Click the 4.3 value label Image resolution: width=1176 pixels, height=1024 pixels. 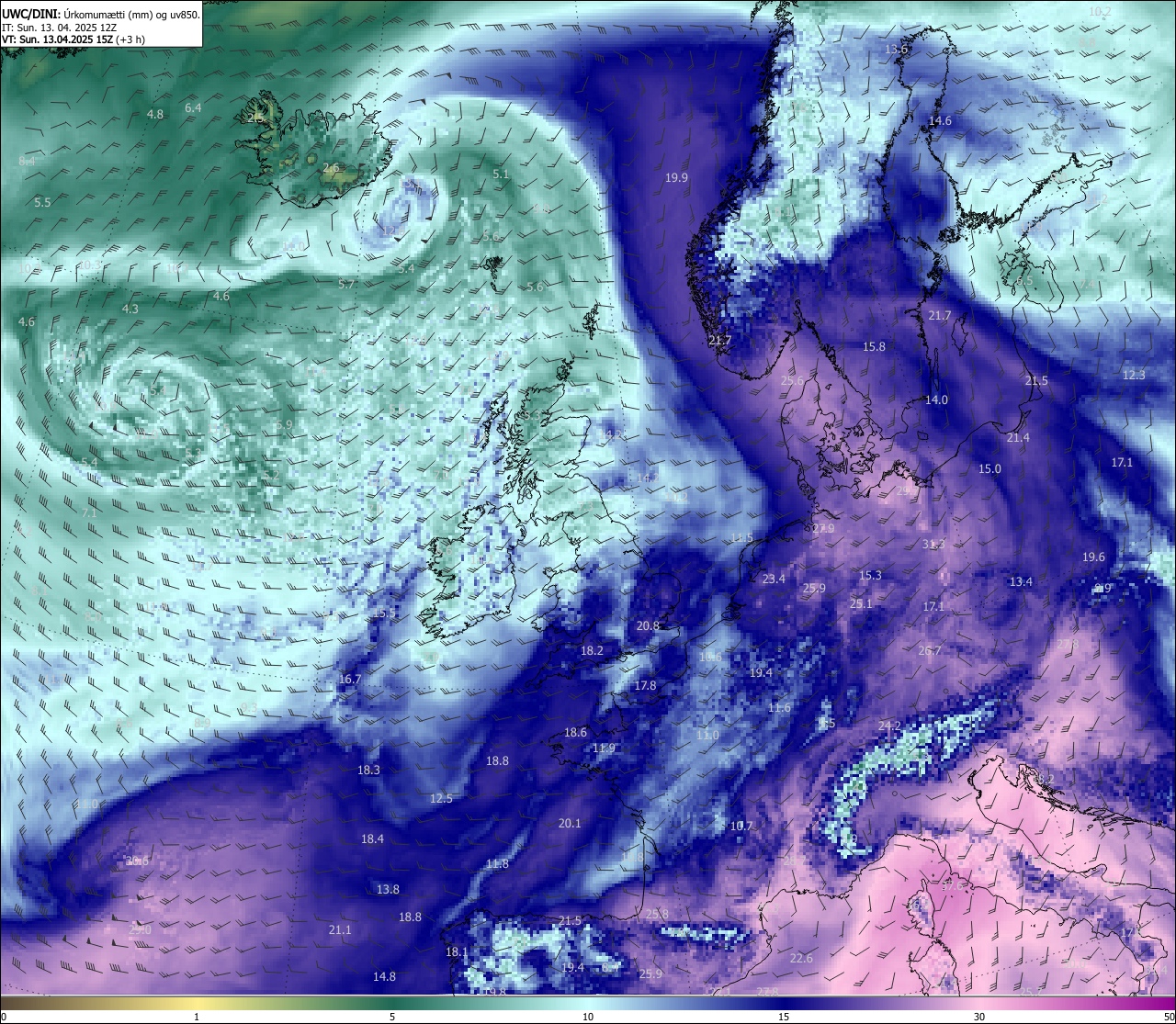130,309
